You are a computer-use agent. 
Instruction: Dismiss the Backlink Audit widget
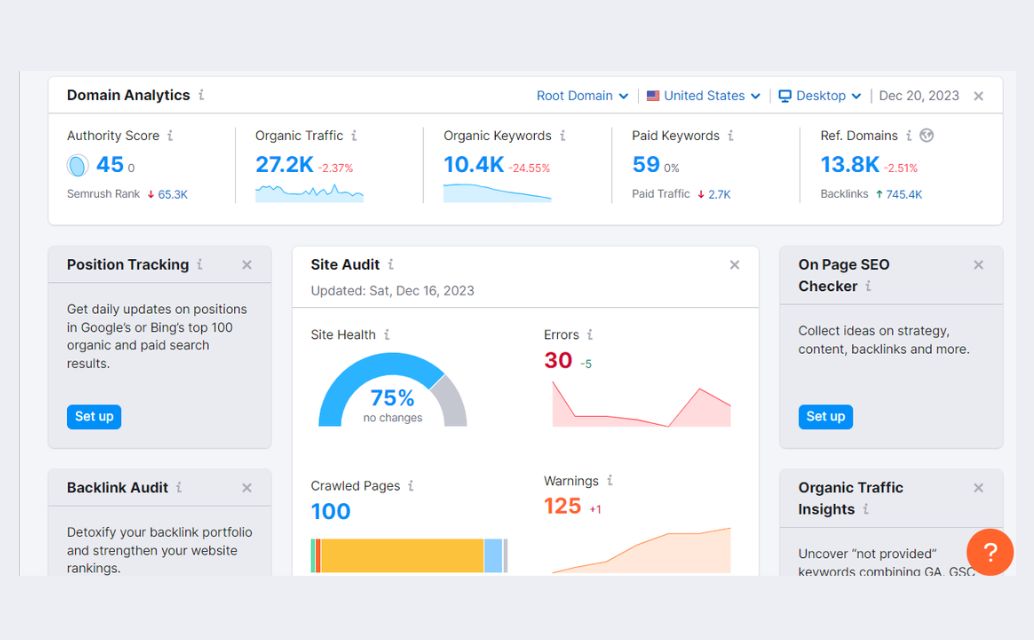(247, 488)
